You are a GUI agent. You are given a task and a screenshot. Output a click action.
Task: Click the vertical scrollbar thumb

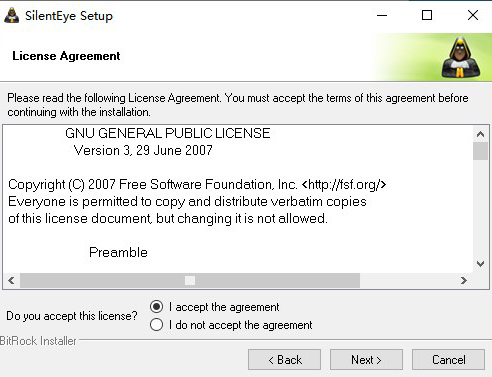480,151
